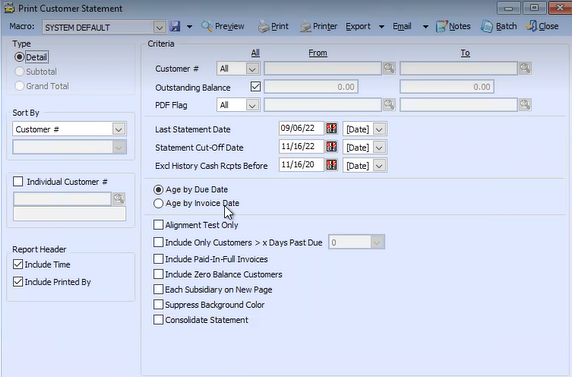
Task: Click the Export toolbar item
Action: pyautogui.click(x=358, y=26)
